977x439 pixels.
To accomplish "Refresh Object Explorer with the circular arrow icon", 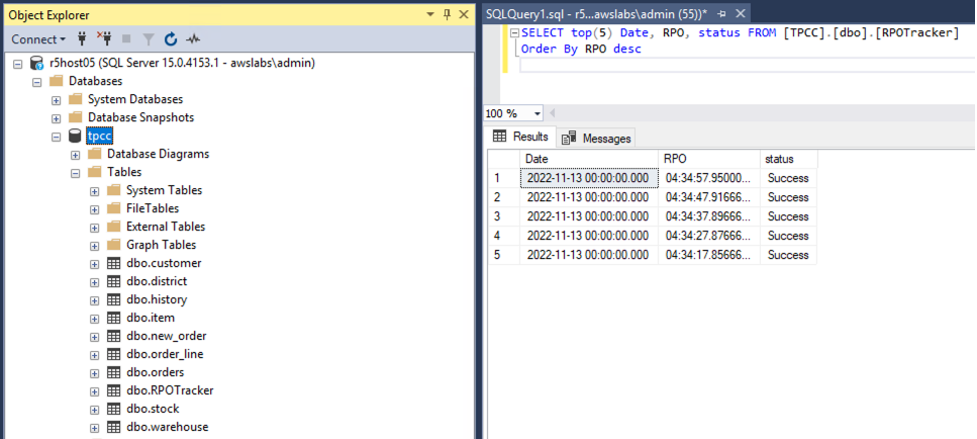I will 171,39.
